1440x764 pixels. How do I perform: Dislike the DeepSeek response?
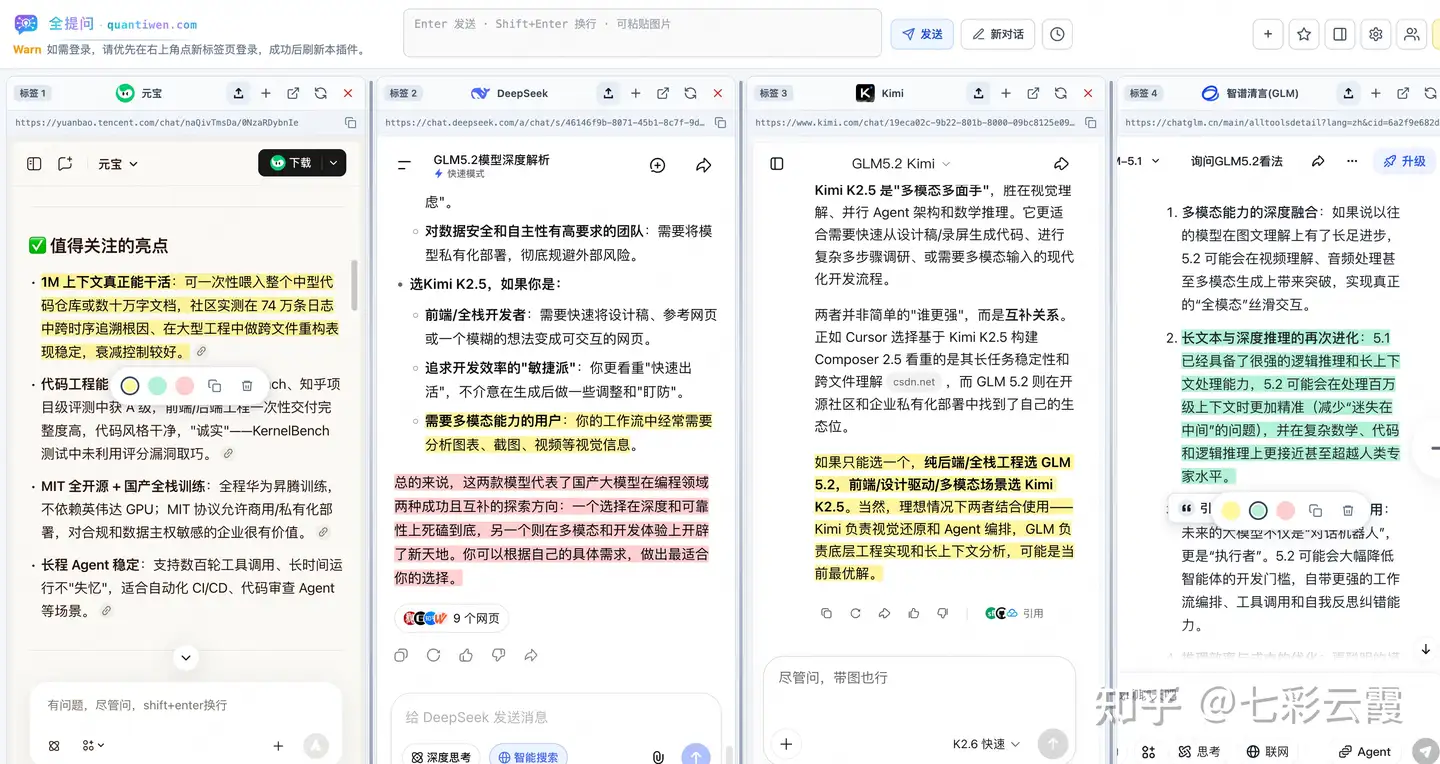tap(498, 655)
